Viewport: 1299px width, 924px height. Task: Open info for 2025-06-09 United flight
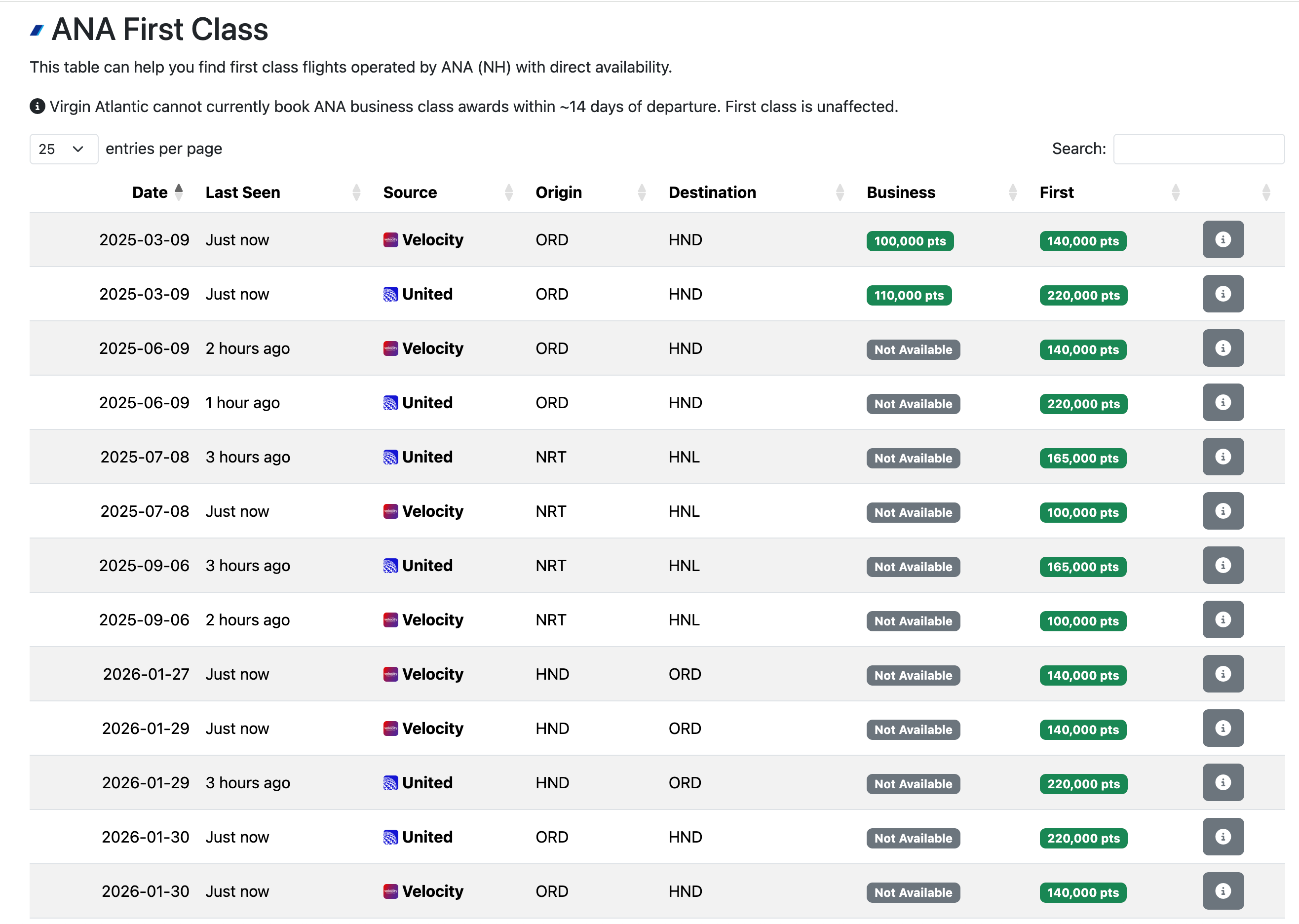[x=1223, y=402]
